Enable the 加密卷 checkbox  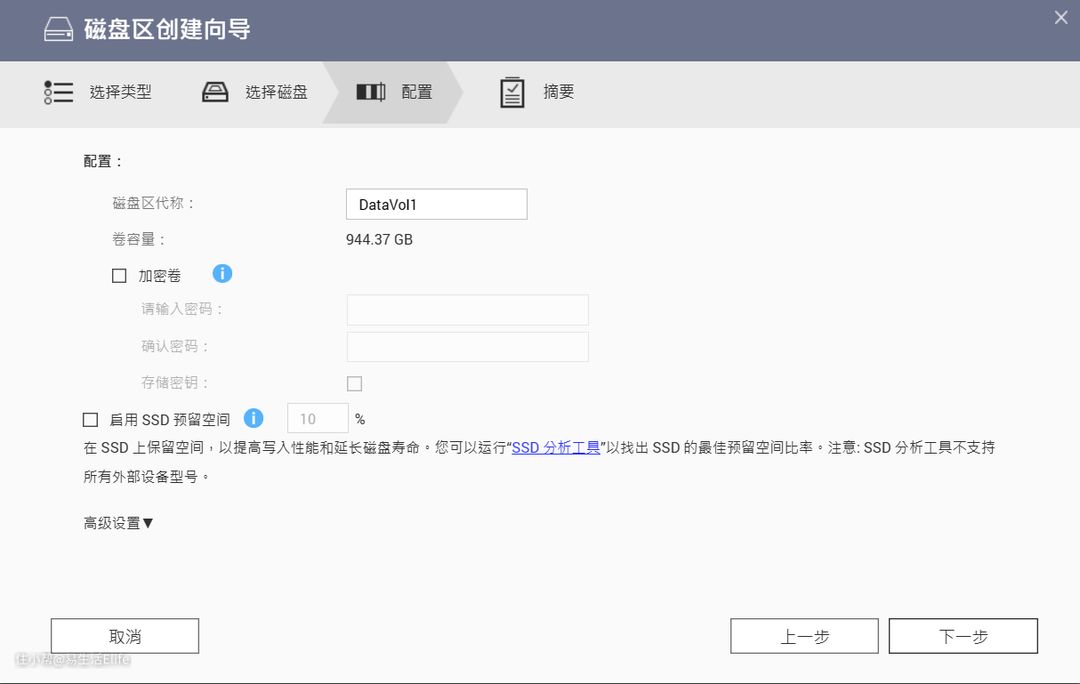(119, 276)
